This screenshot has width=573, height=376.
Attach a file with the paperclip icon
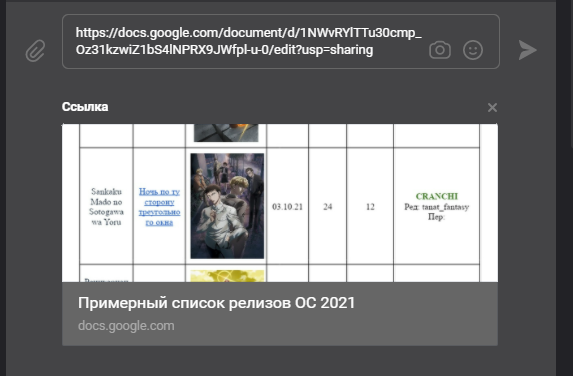(35, 51)
